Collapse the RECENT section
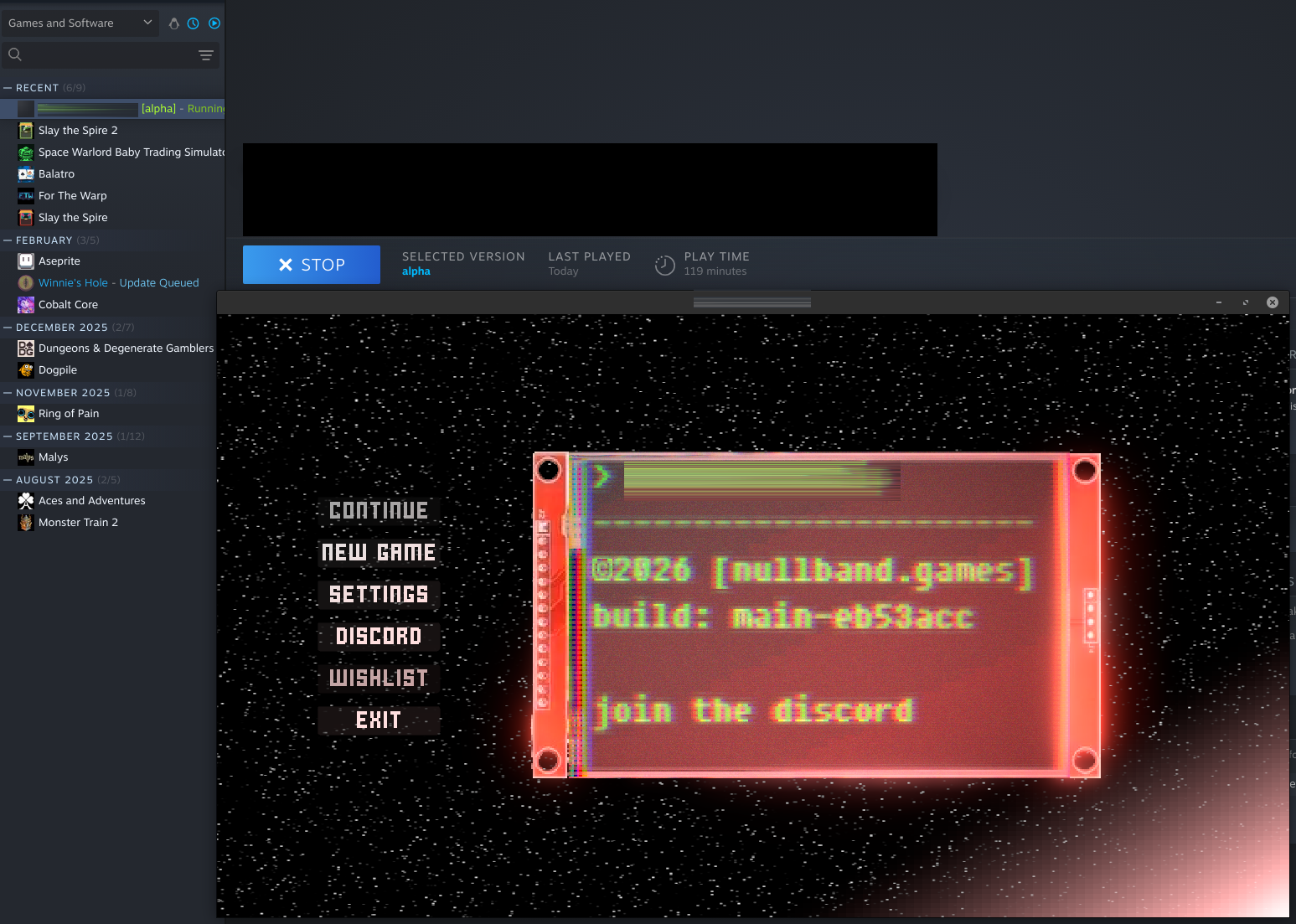Viewport: 1296px width, 924px height. click(7, 87)
